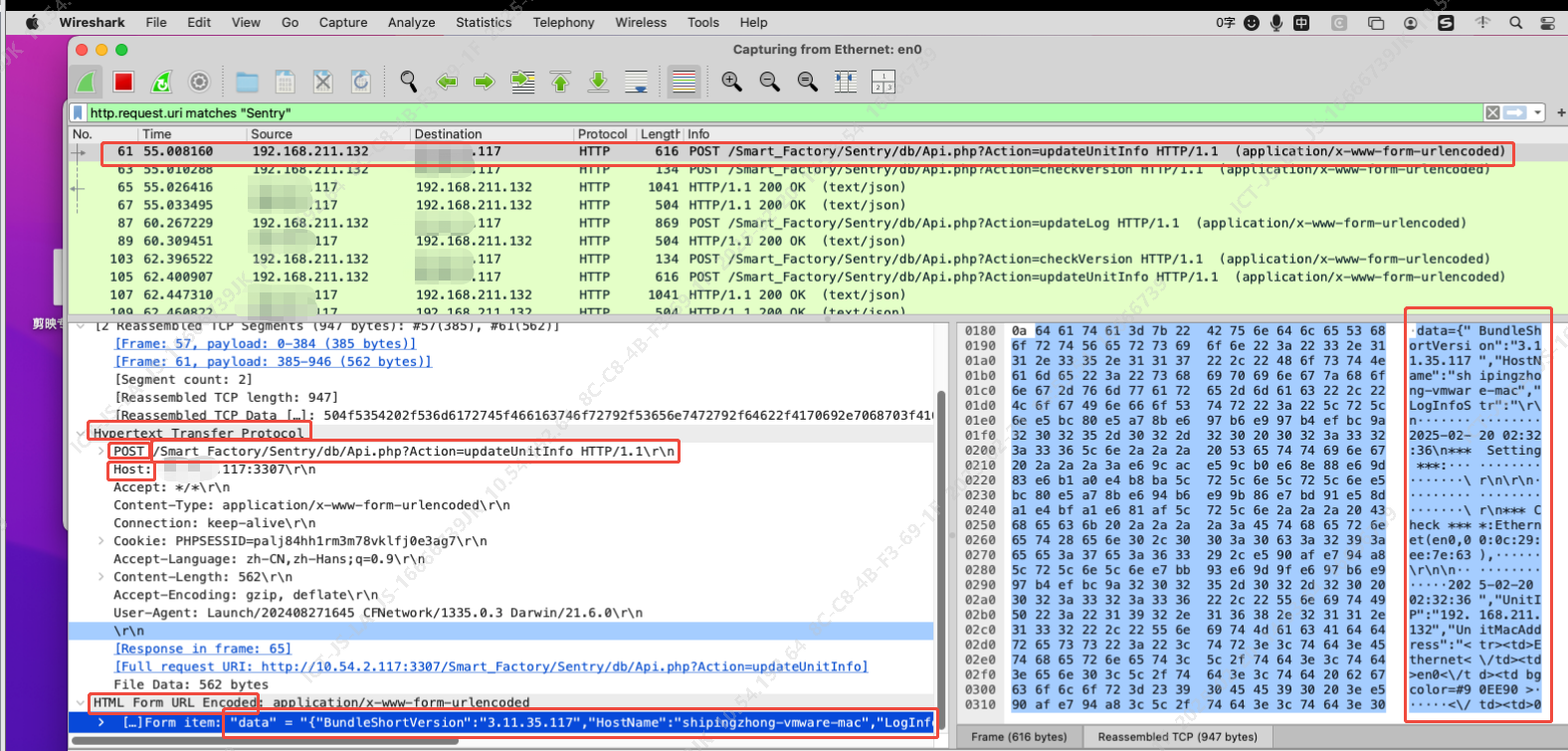Find a packet magnifier icon

click(x=409, y=82)
